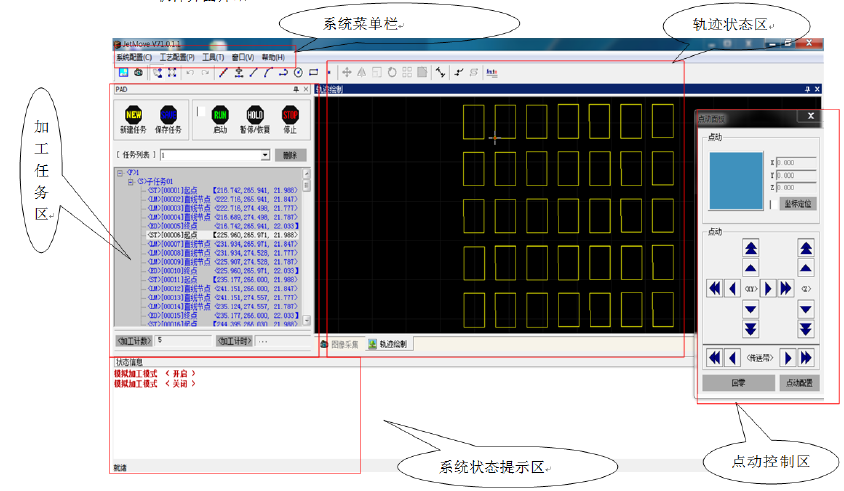This screenshot has height=491, width=844.
Task: Open the 帮助(H) menu
Action: 273,57
